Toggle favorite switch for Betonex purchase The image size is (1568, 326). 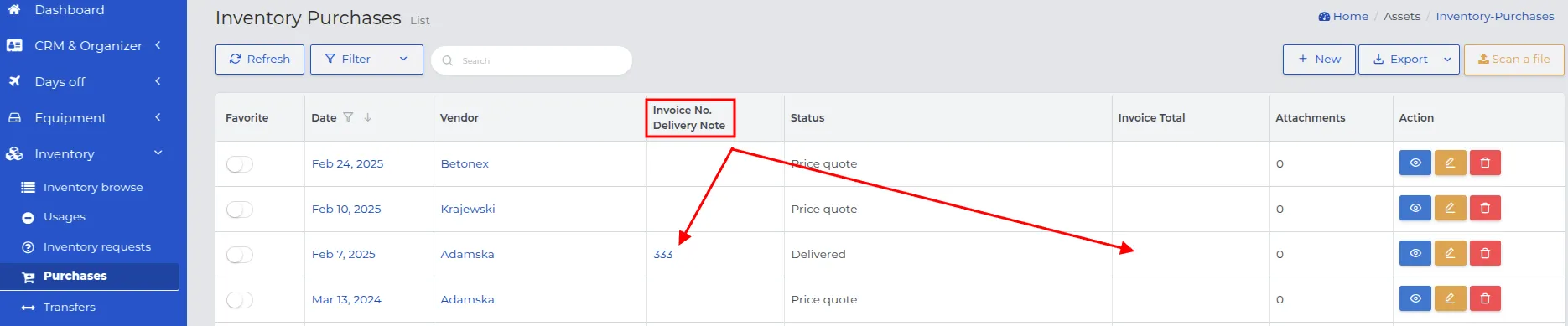pyautogui.click(x=239, y=164)
